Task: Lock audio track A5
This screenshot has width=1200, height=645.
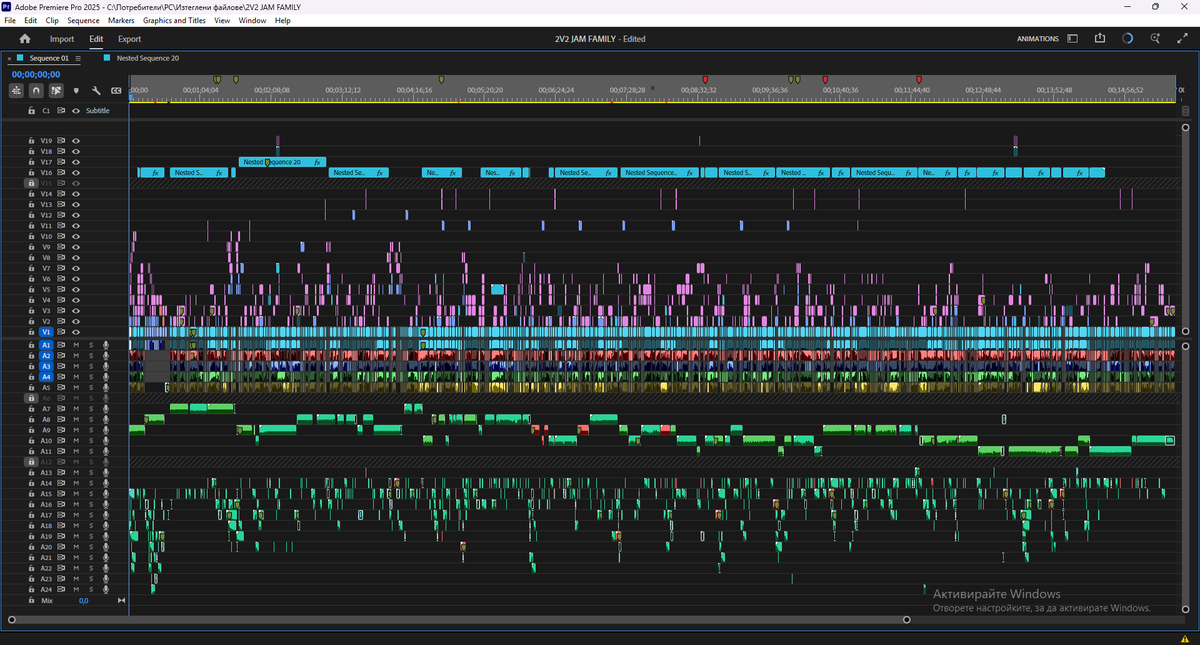Action: coord(31,387)
